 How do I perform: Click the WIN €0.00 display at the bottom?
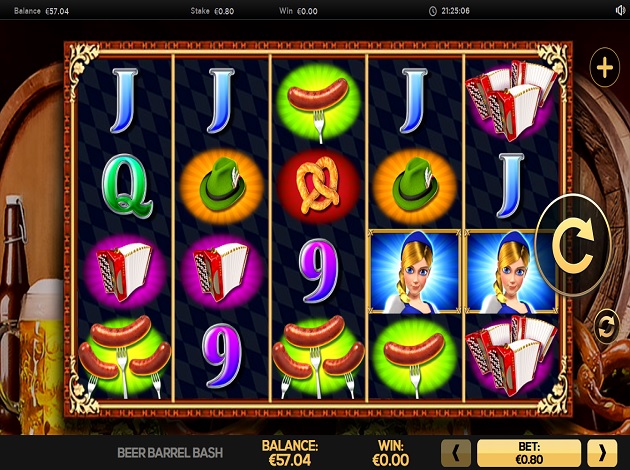click(391, 453)
